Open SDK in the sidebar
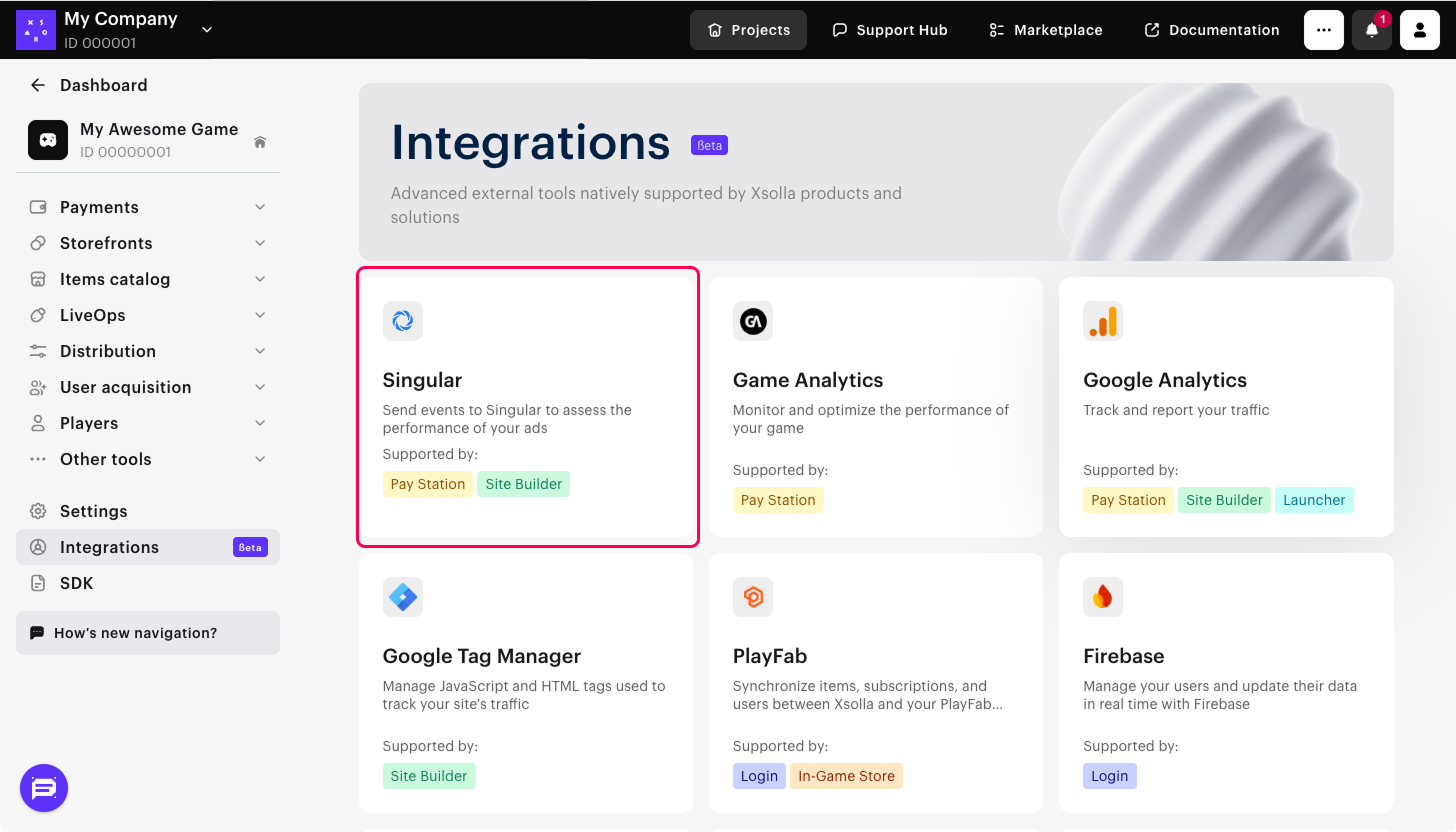1456x832 pixels. point(76,583)
